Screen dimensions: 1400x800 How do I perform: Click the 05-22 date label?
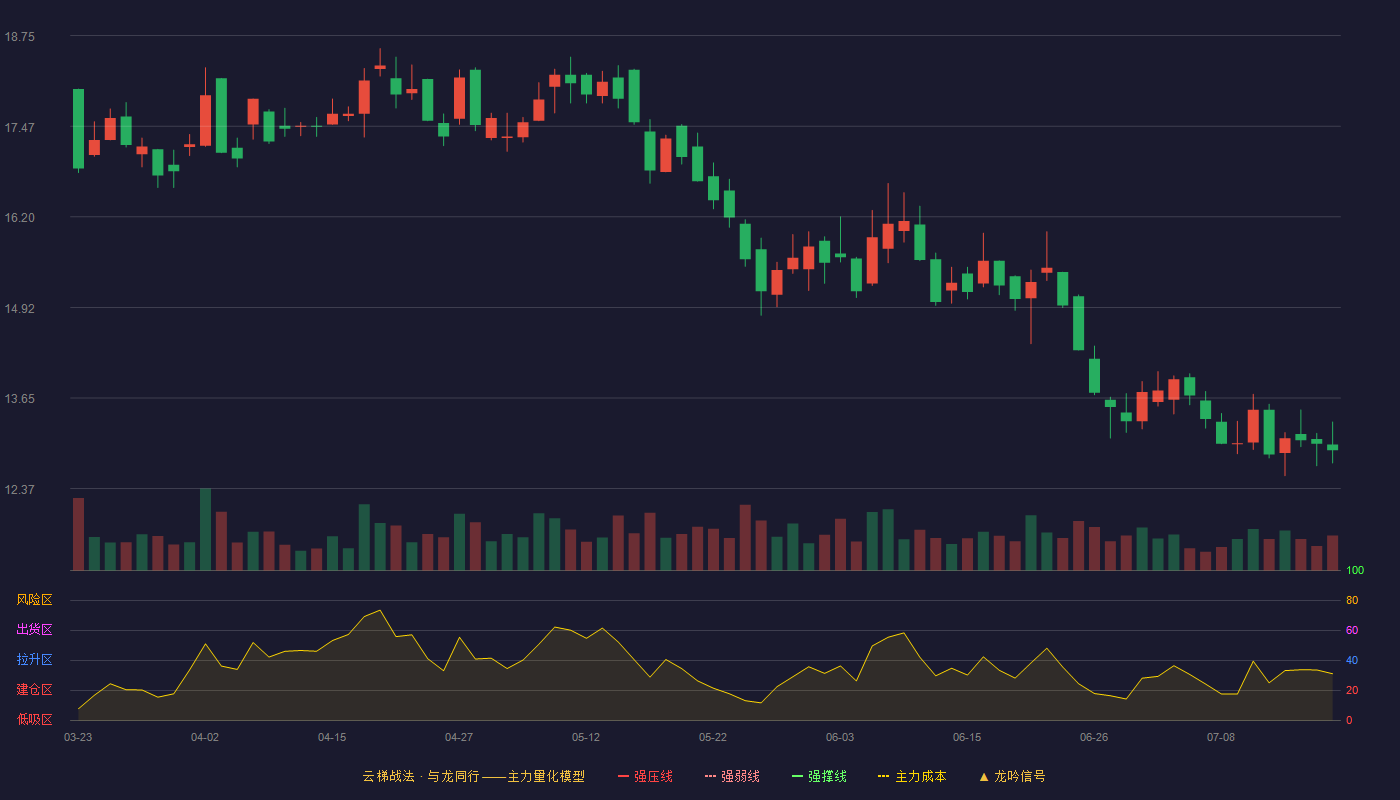pos(713,737)
